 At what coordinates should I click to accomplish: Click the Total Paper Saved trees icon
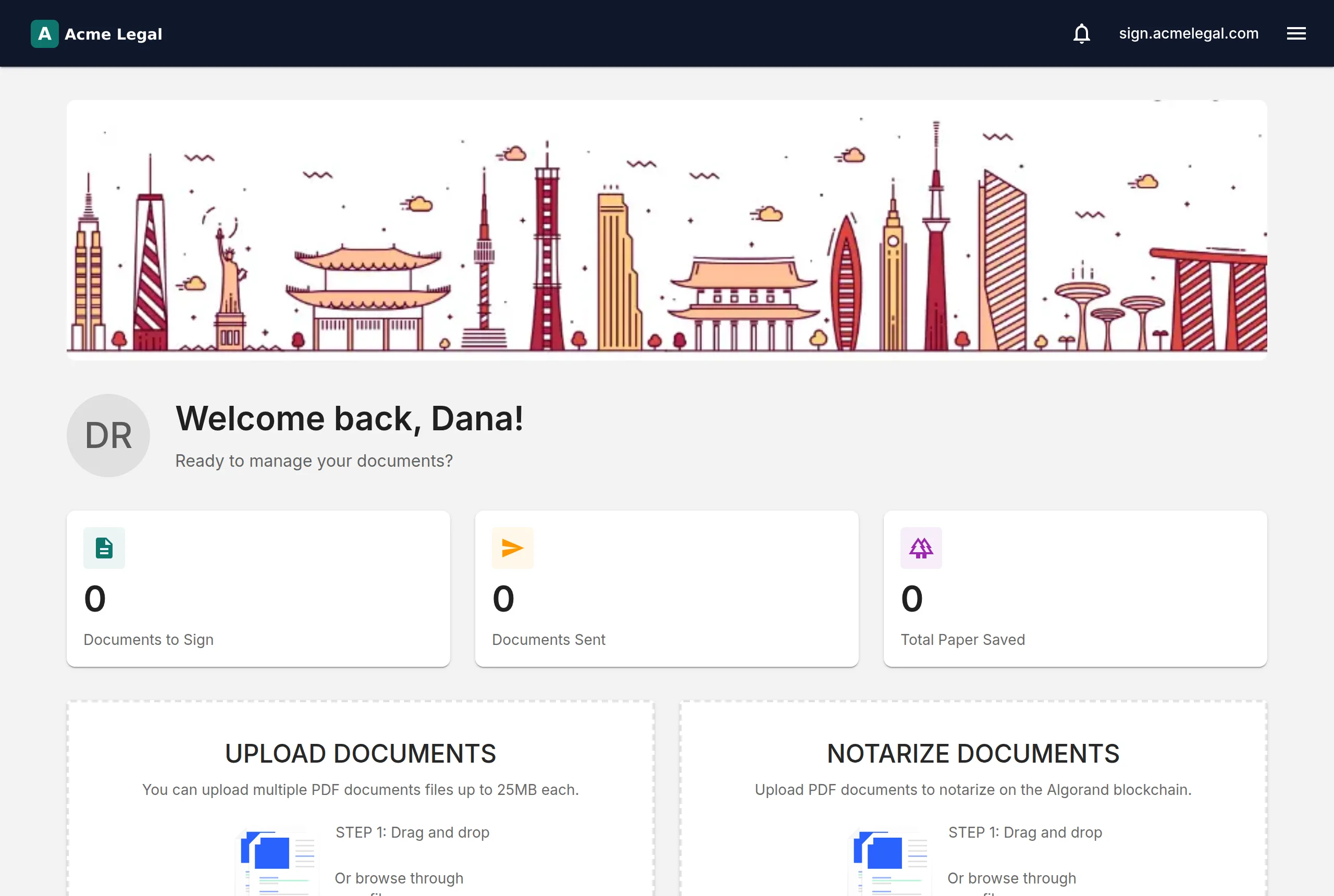[x=921, y=548]
